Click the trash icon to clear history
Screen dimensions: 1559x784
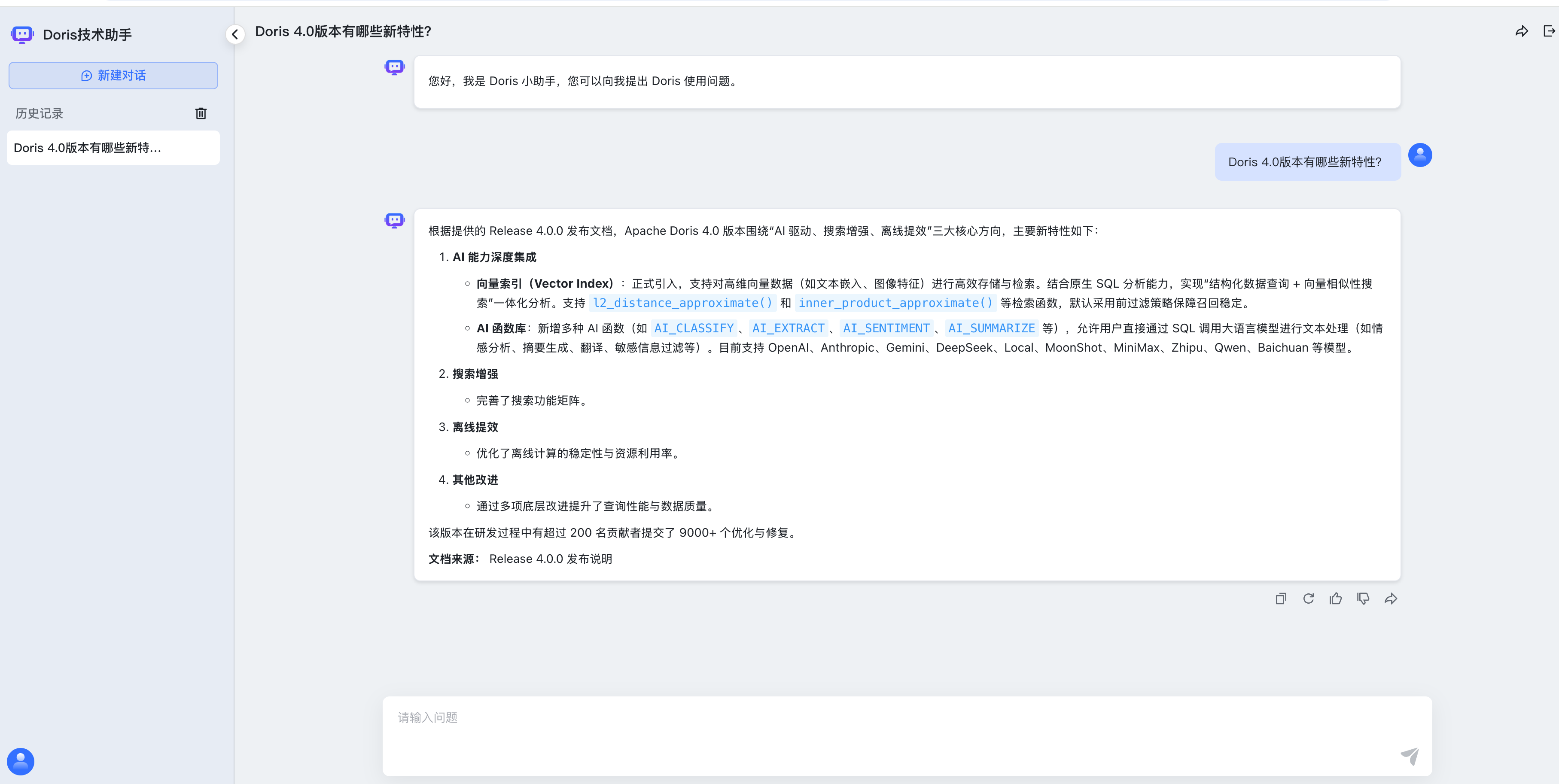coord(201,113)
